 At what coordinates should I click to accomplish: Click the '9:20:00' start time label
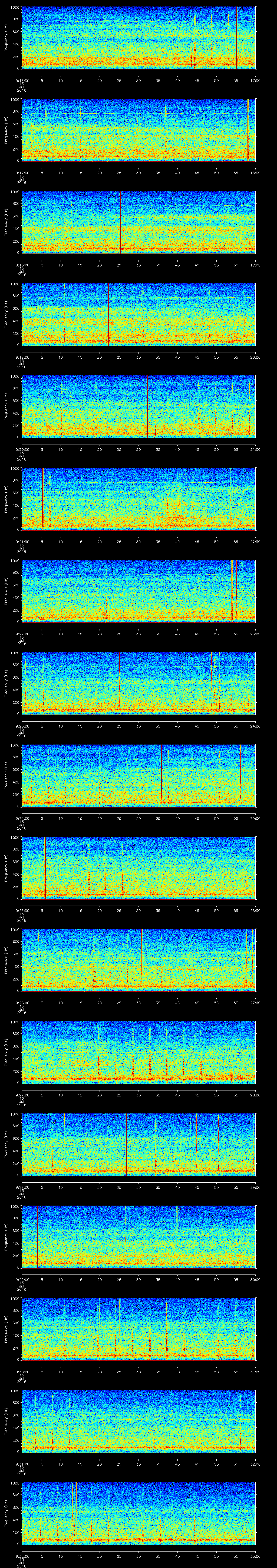[x=22, y=449]
